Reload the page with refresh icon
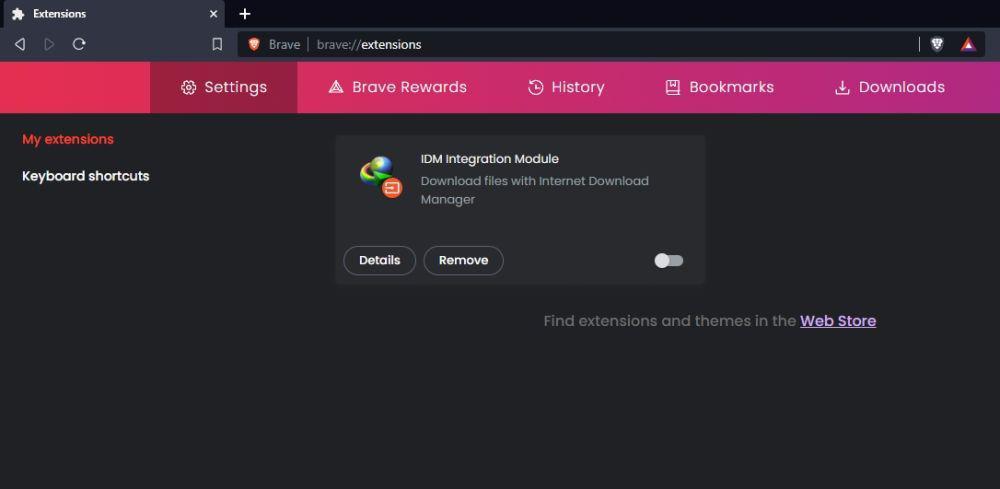 tap(79, 44)
